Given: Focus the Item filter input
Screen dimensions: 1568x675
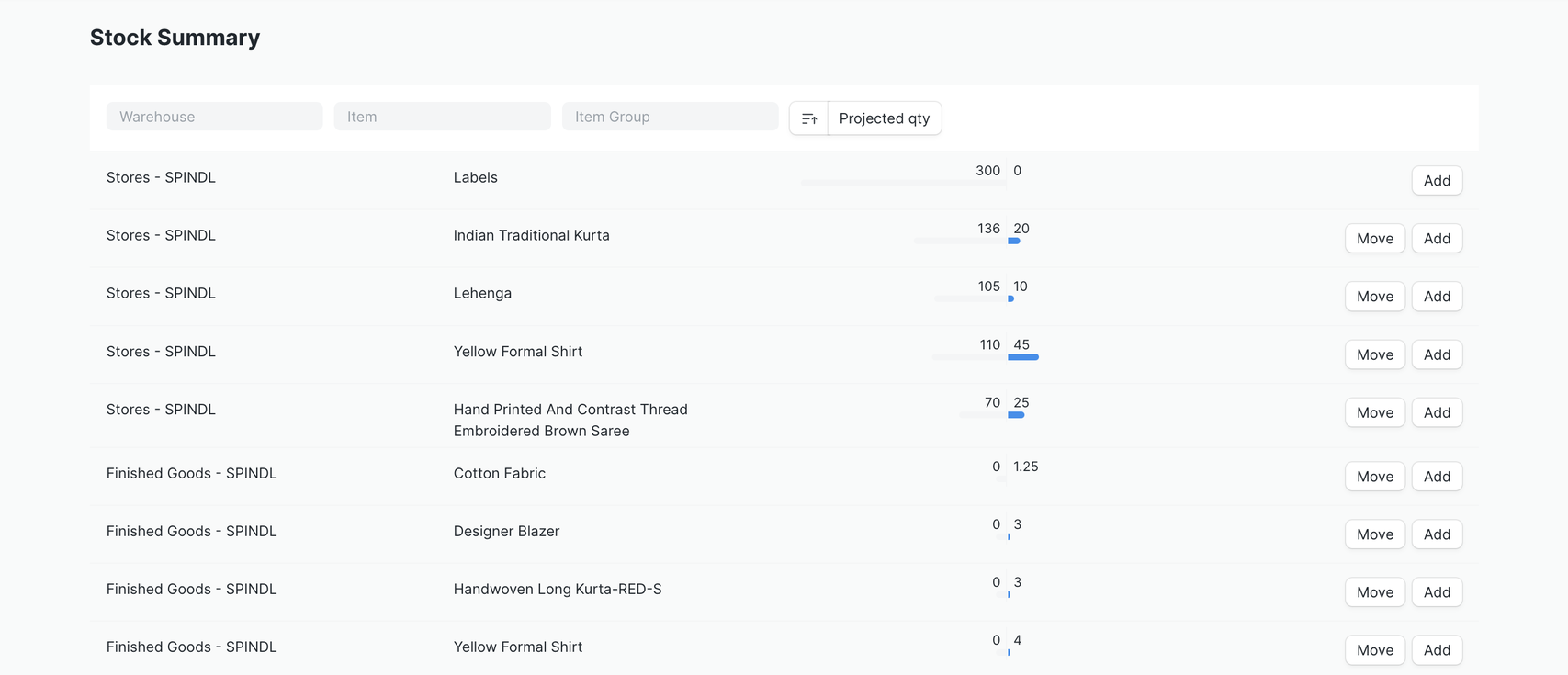Looking at the screenshot, I should pyautogui.click(x=442, y=117).
